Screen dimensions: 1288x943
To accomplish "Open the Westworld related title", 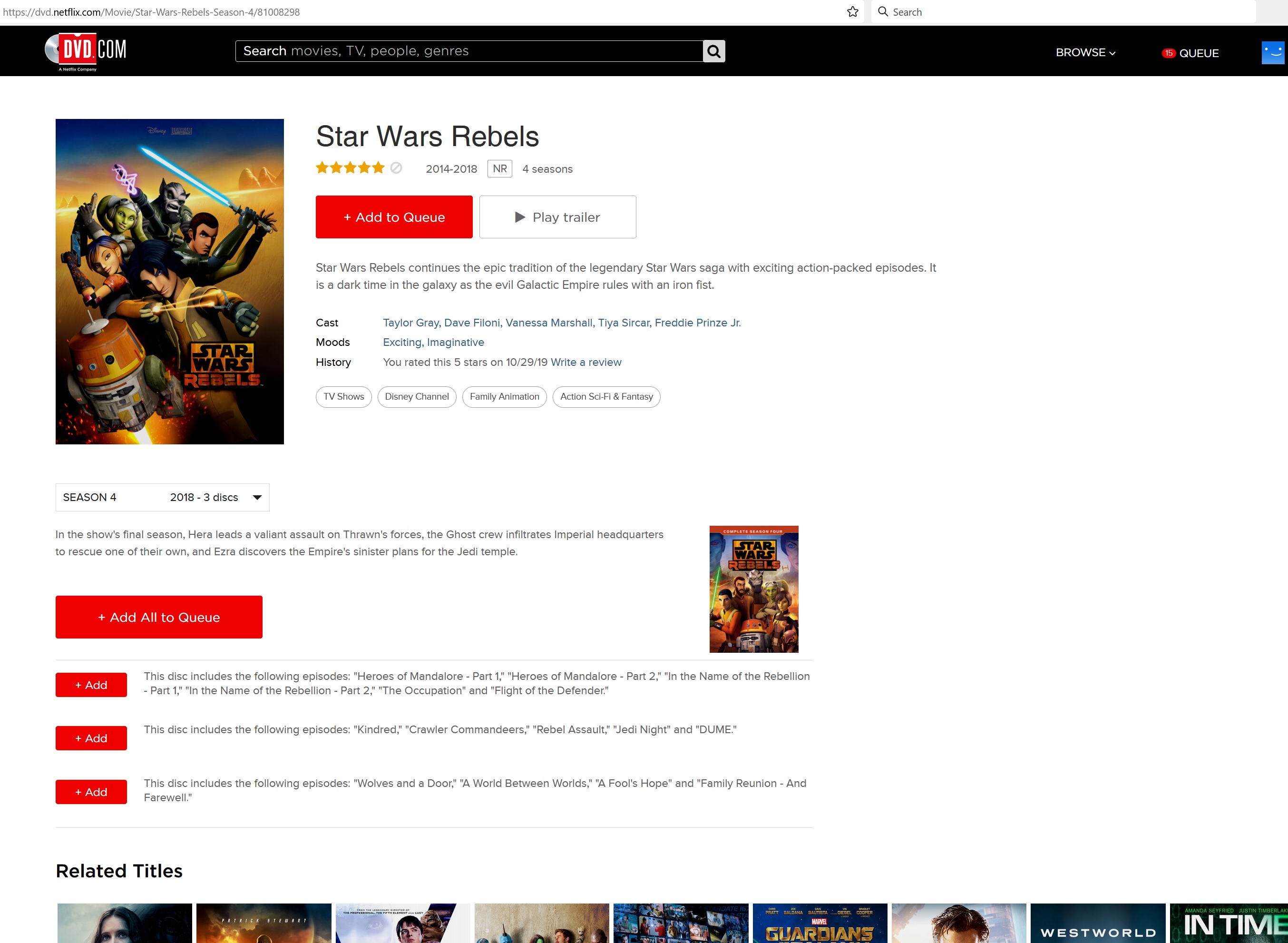I will (1098, 923).
